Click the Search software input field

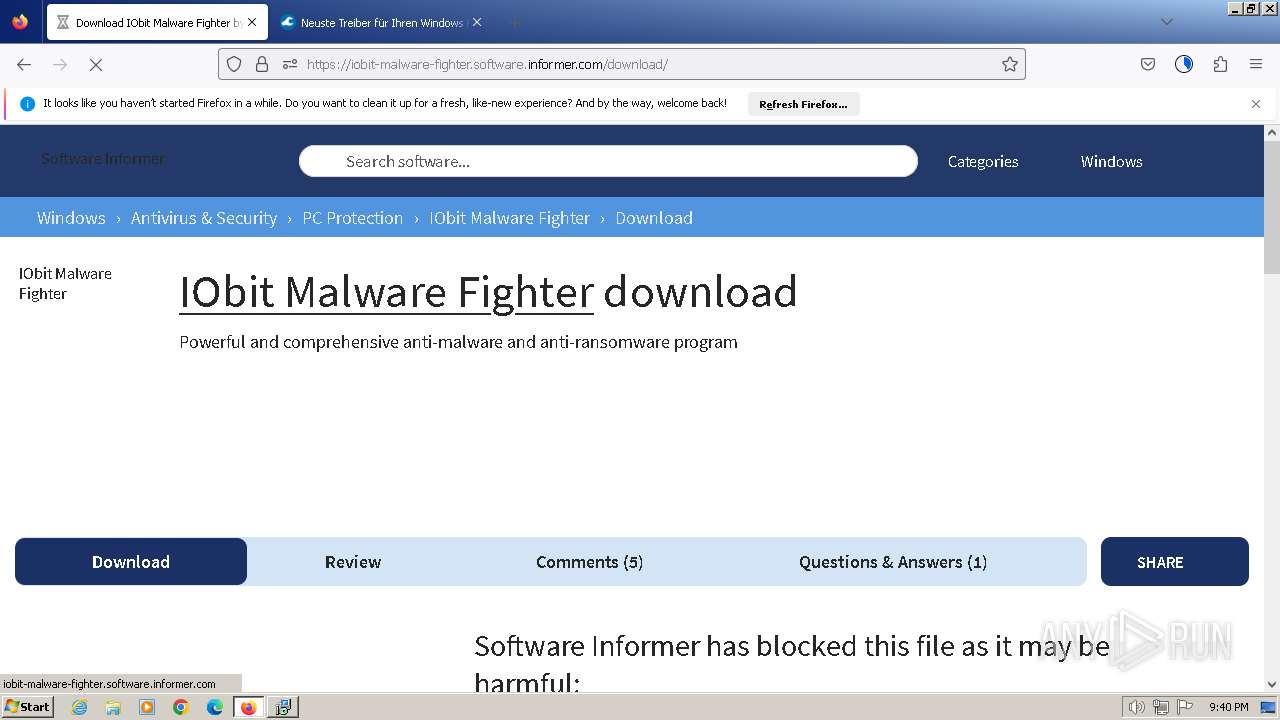pyautogui.click(x=608, y=161)
